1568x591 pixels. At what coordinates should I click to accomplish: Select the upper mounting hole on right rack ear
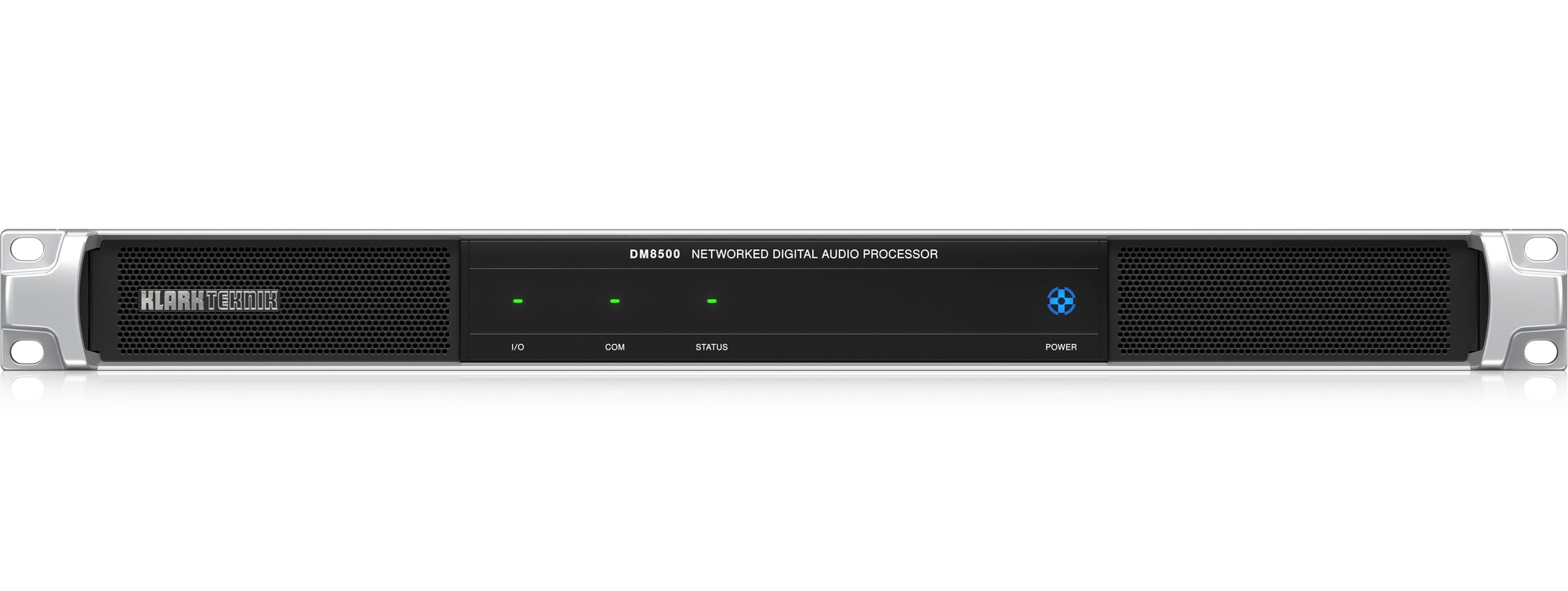(1541, 249)
